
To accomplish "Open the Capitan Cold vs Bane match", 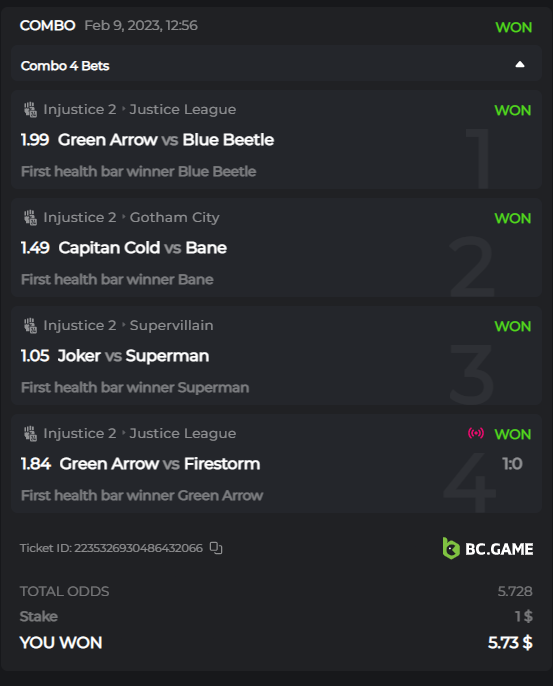I will point(143,248).
